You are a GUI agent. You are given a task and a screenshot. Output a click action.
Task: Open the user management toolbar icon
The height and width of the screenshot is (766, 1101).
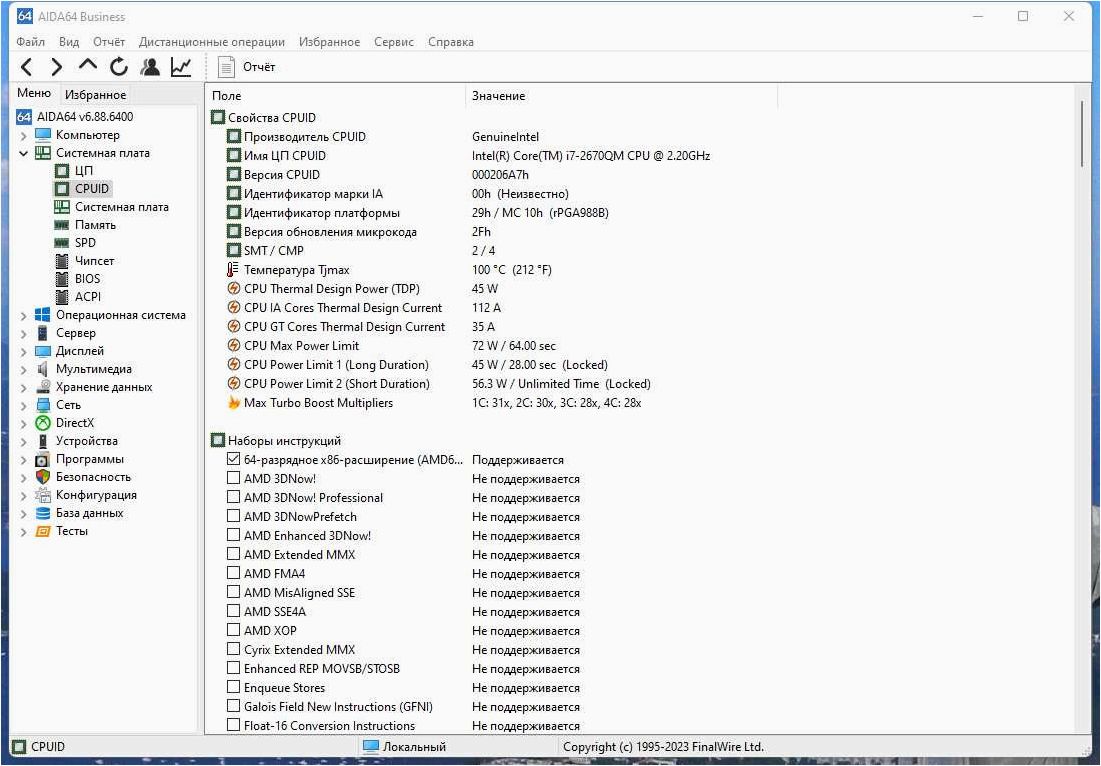point(150,67)
